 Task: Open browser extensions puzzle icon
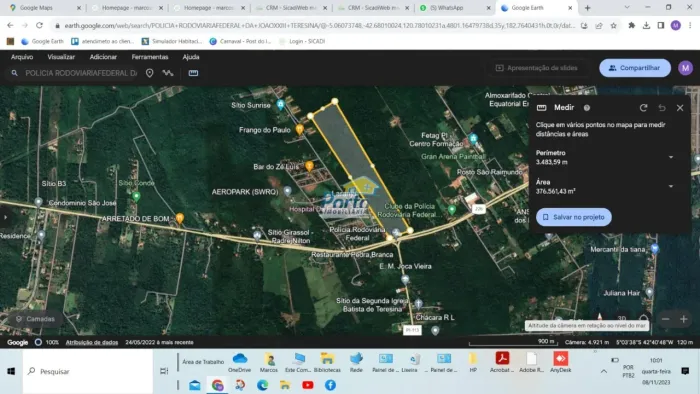click(631, 25)
